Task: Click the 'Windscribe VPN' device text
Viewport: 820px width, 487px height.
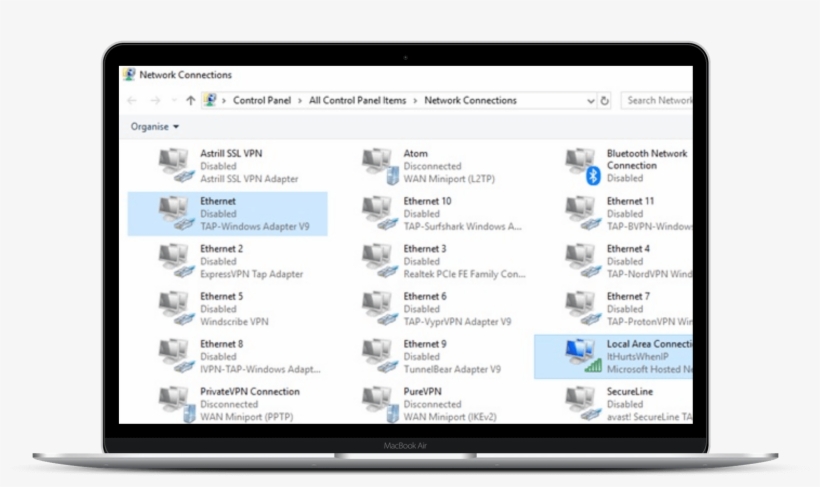Action: 234,322
